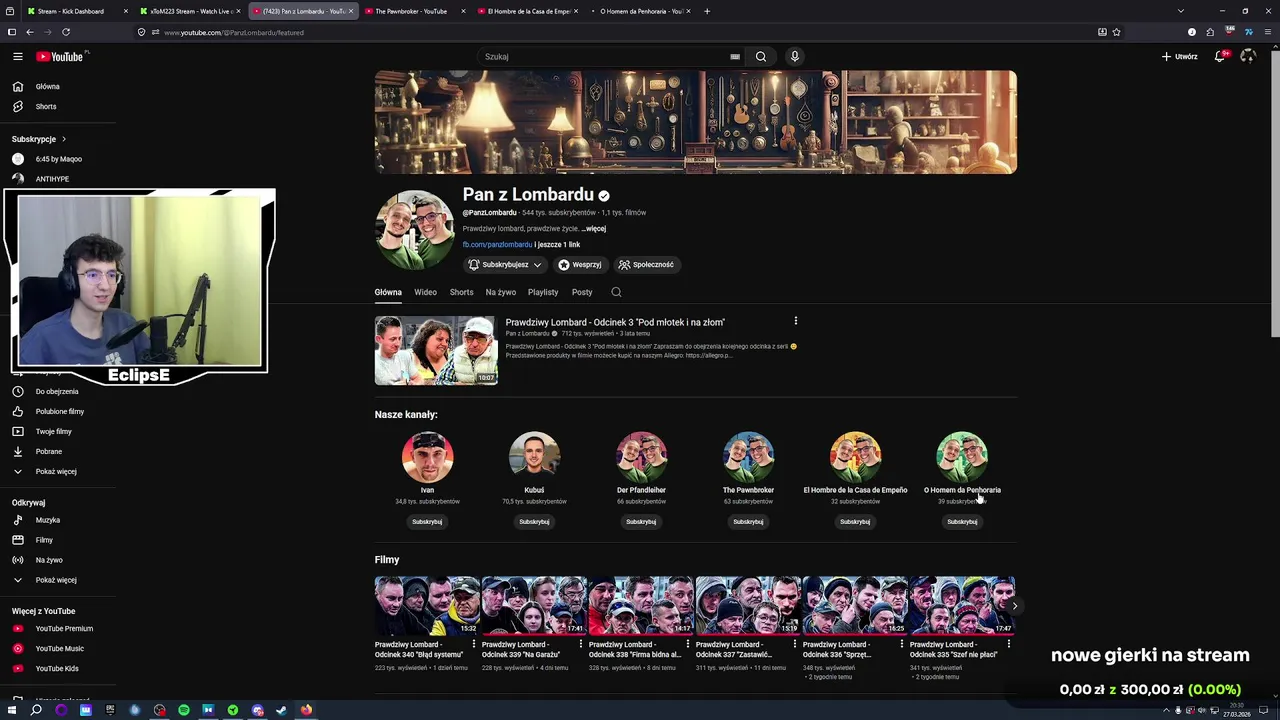This screenshot has width=1280, height=720.
Task: Subscribe to Der Pfandleiher channel
Action: [641, 522]
